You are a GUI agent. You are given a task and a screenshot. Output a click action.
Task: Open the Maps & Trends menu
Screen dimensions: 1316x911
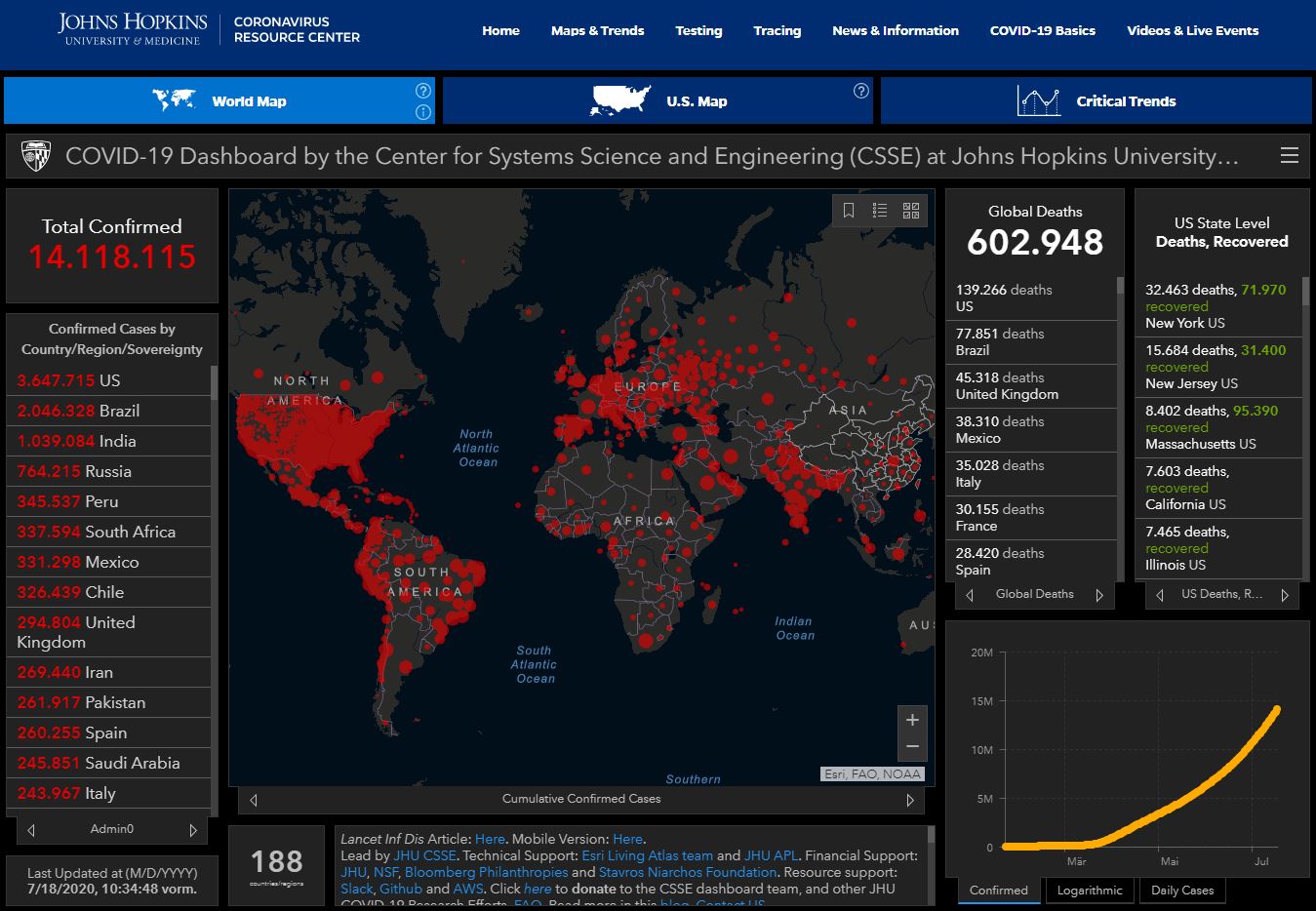pyautogui.click(x=597, y=30)
